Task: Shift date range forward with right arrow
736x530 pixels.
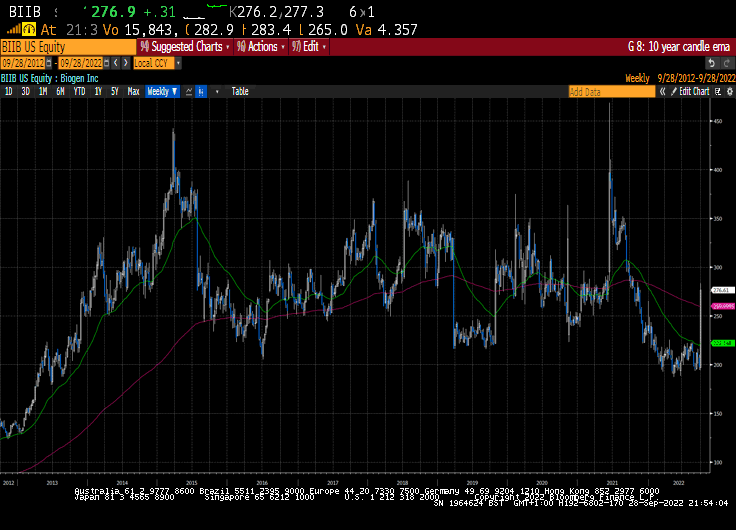Action: (125, 63)
